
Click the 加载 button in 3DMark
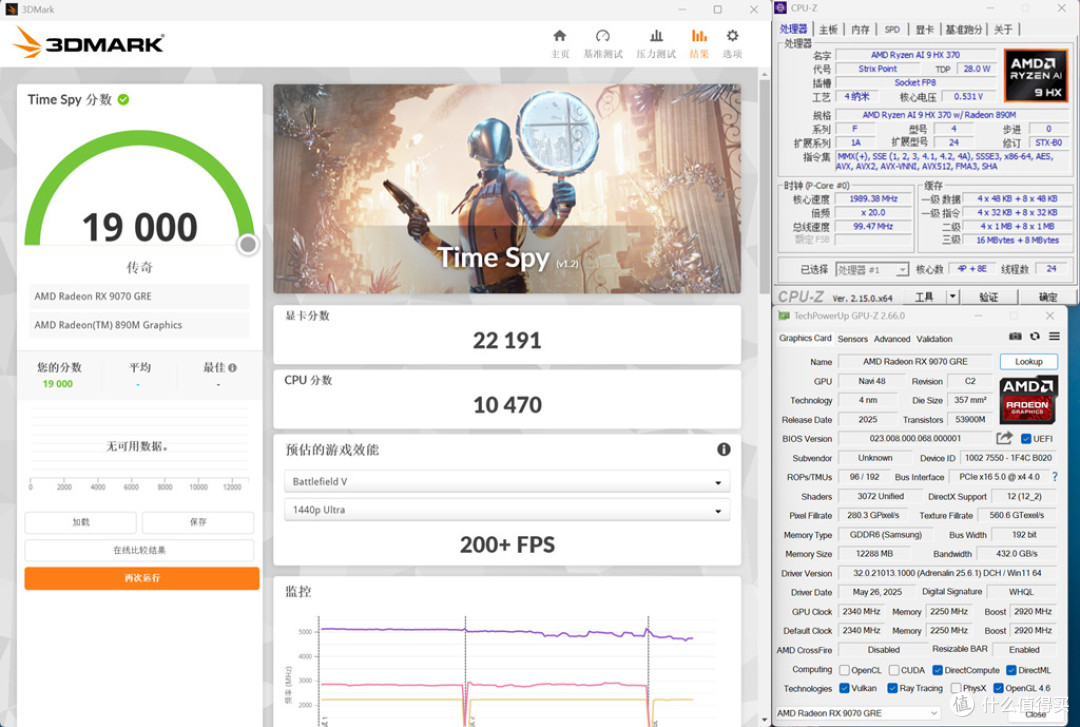coord(81,522)
